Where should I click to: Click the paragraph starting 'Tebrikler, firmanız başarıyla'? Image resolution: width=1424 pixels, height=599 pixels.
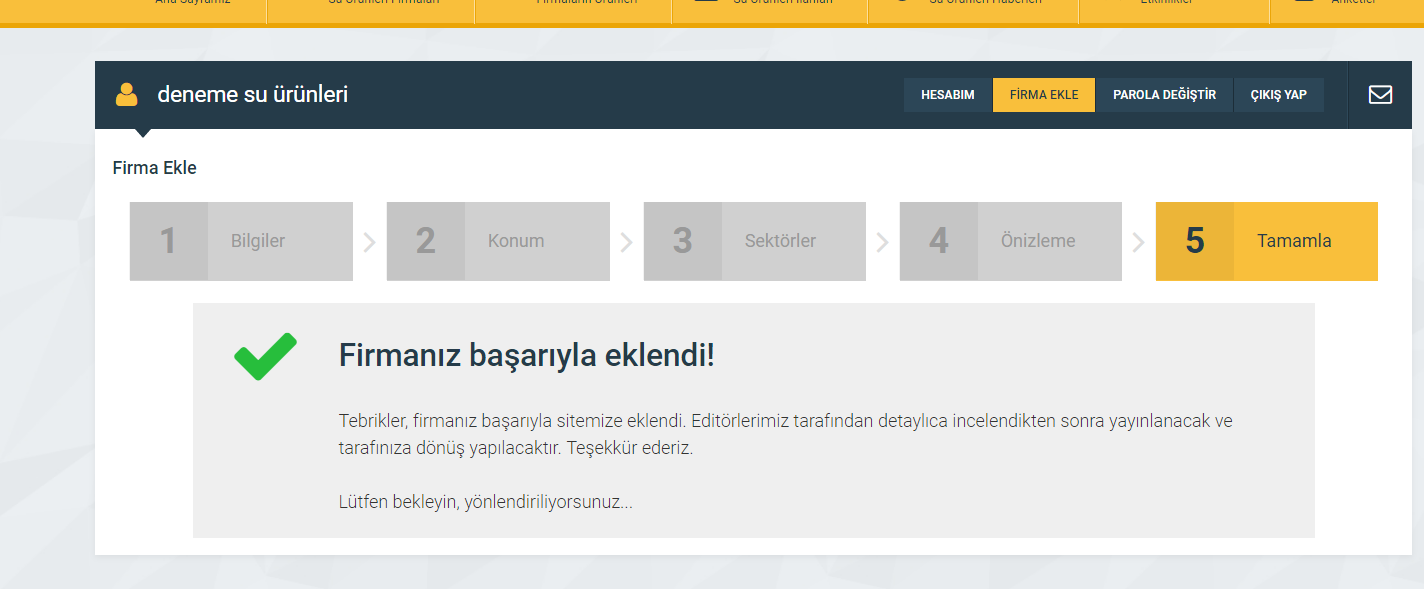click(786, 434)
